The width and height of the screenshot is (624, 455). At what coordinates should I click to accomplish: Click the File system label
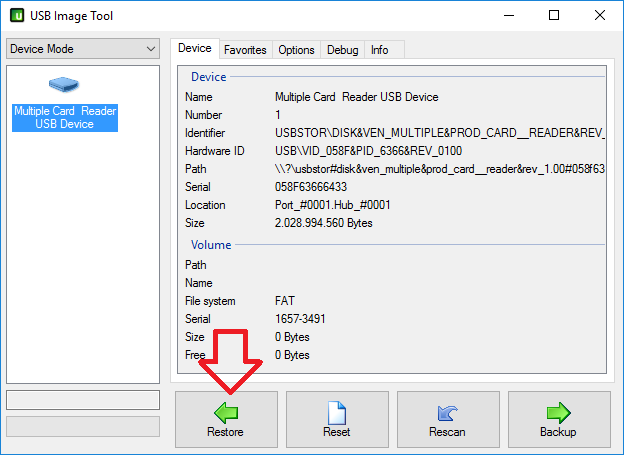click(210, 301)
